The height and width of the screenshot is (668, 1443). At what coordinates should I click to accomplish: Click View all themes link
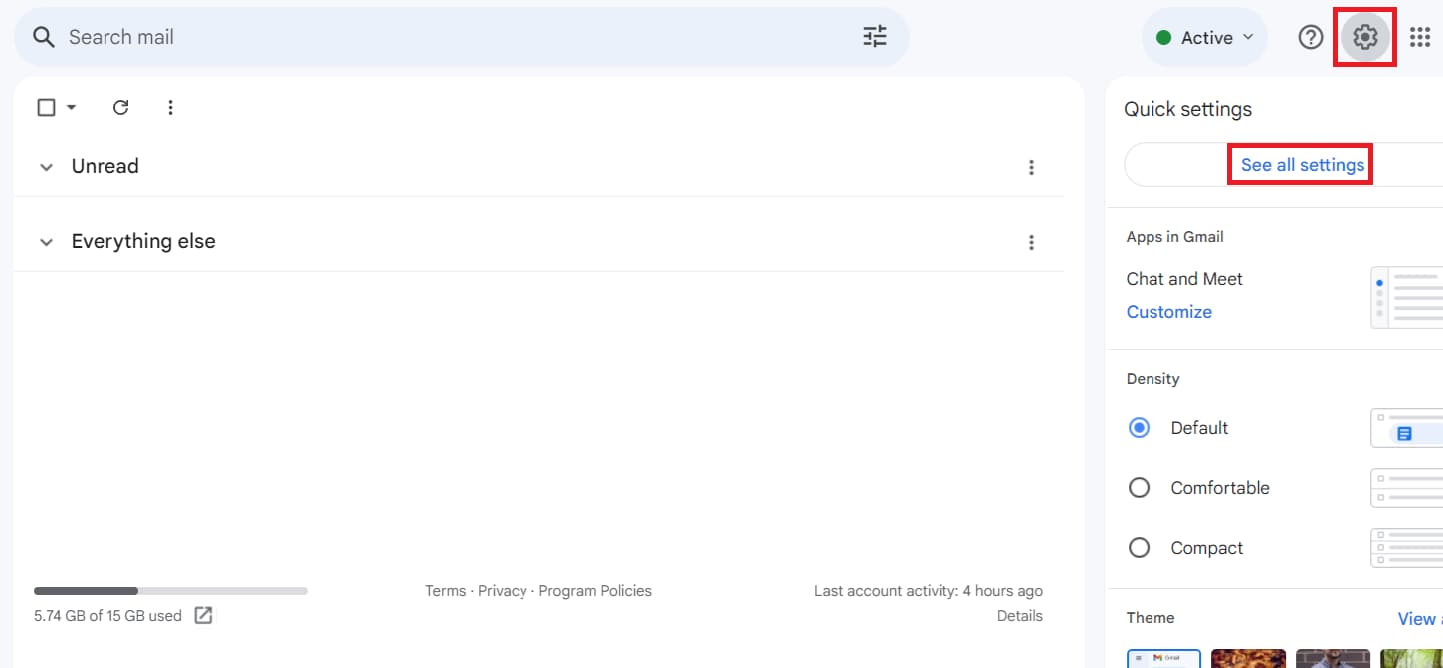[x=1420, y=618]
